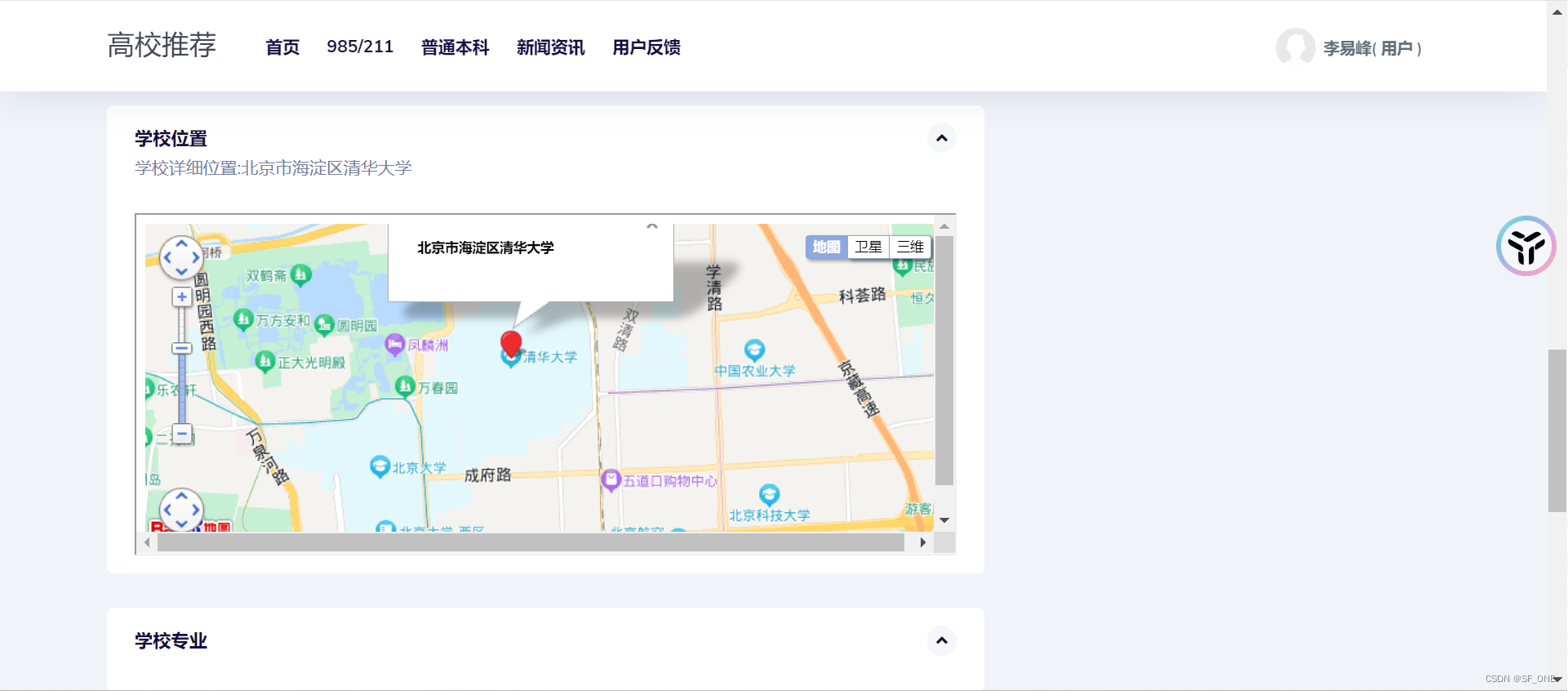1568x691 pixels.
Task: Open the 985/211 navigation item
Action: coord(360,47)
